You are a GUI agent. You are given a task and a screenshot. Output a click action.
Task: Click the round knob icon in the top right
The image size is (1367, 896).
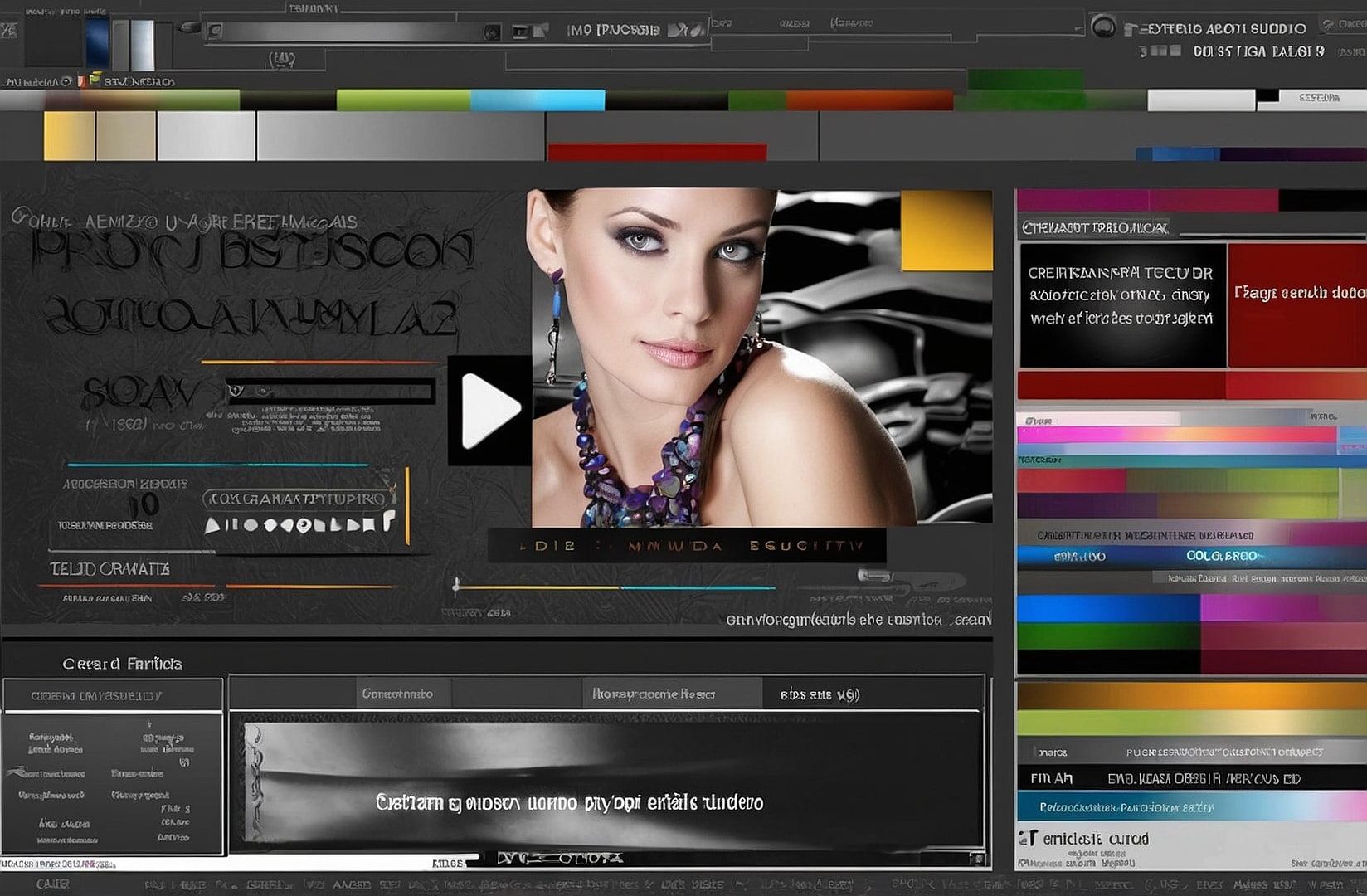[1103, 27]
